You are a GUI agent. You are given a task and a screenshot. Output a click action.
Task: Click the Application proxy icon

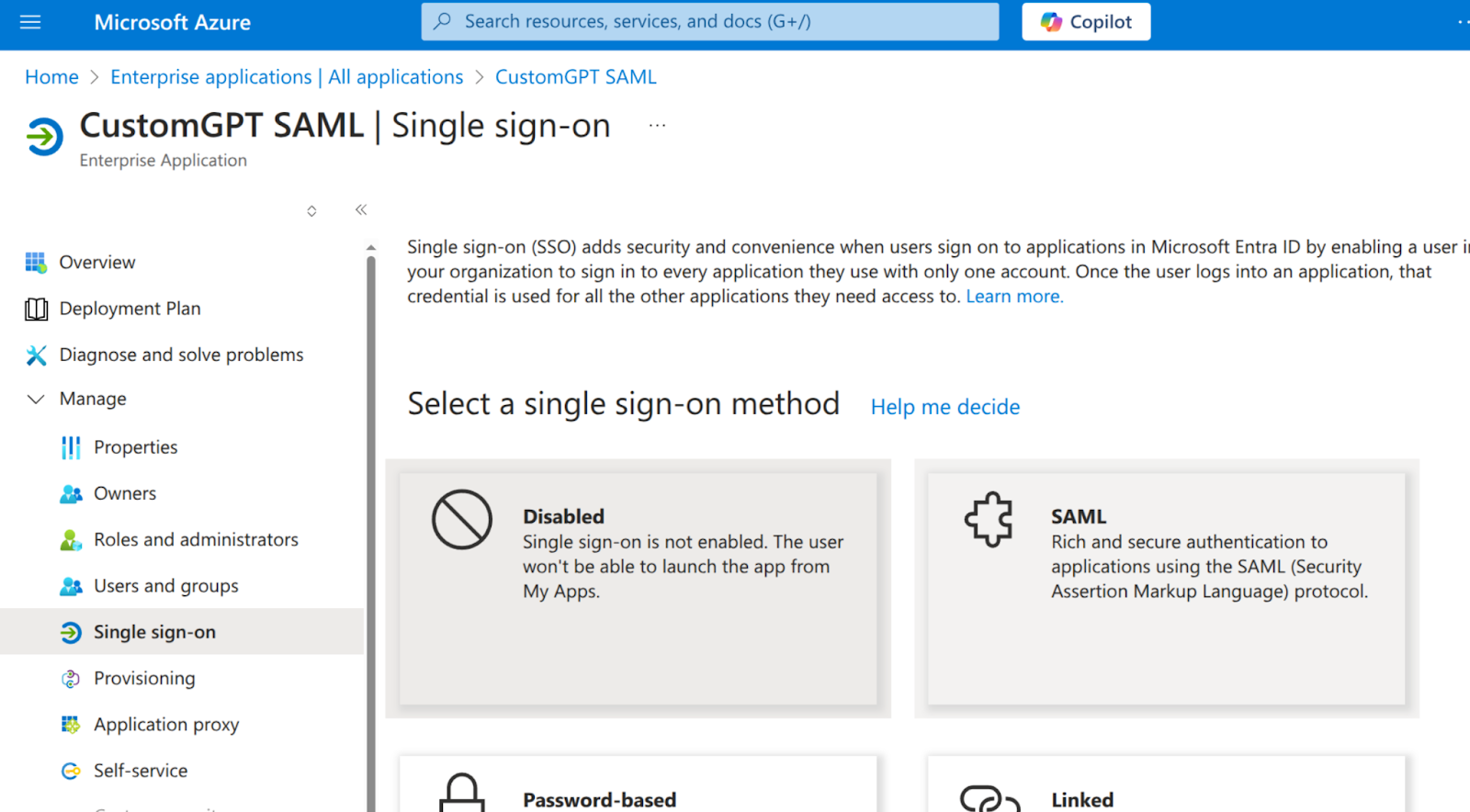(x=71, y=725)
